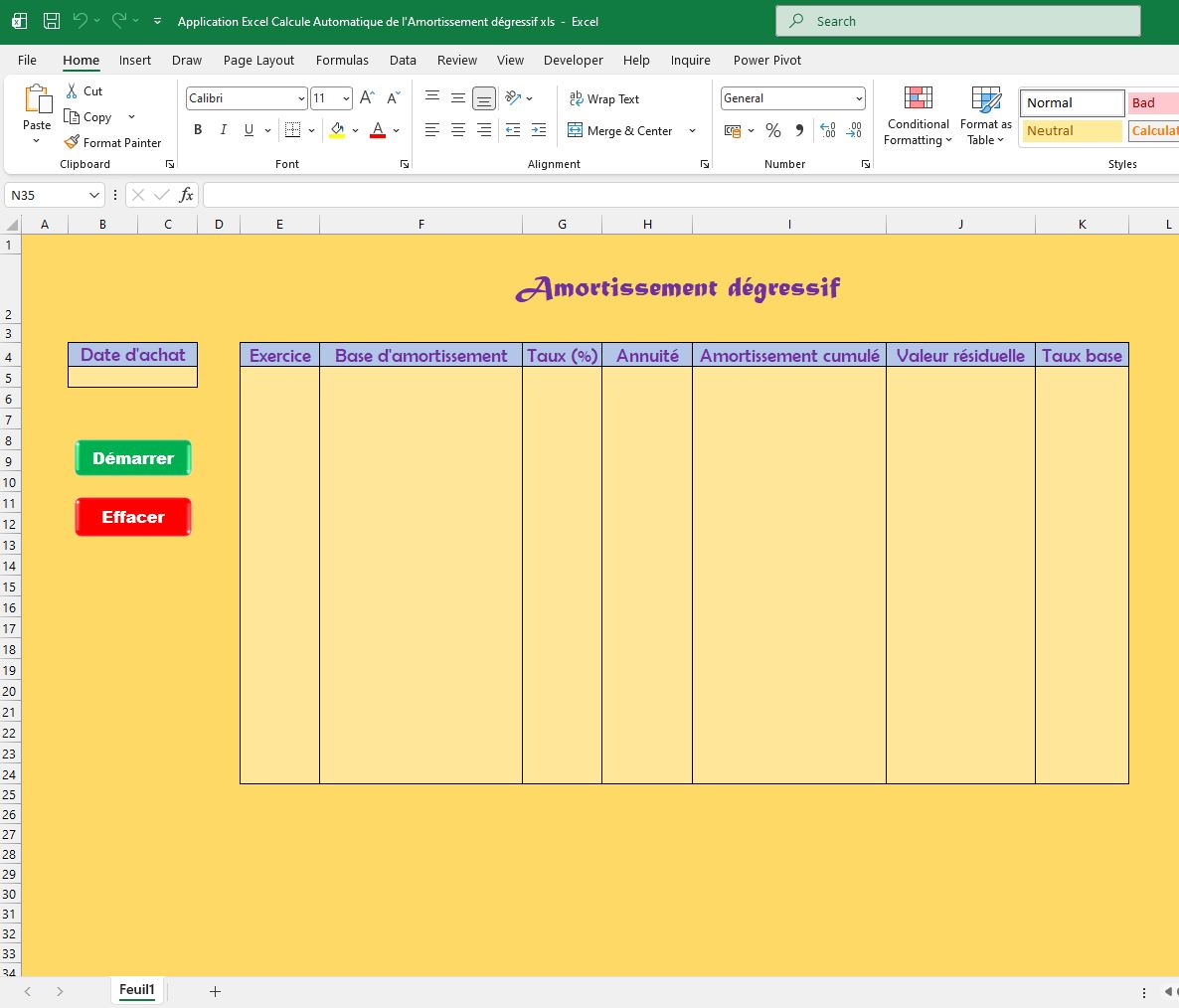Viewport: 1179px width, 1008px height.
Task: Open Format as Table gallery
Action: click(986, 115)
